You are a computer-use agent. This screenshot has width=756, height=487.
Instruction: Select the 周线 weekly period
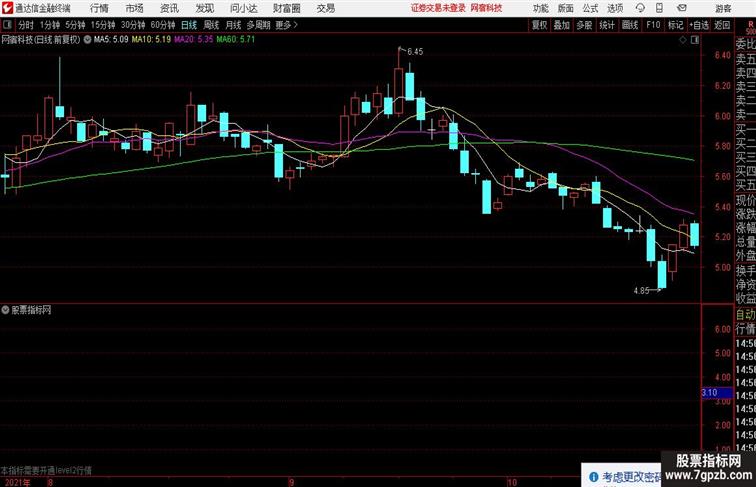tap(211, 25)
